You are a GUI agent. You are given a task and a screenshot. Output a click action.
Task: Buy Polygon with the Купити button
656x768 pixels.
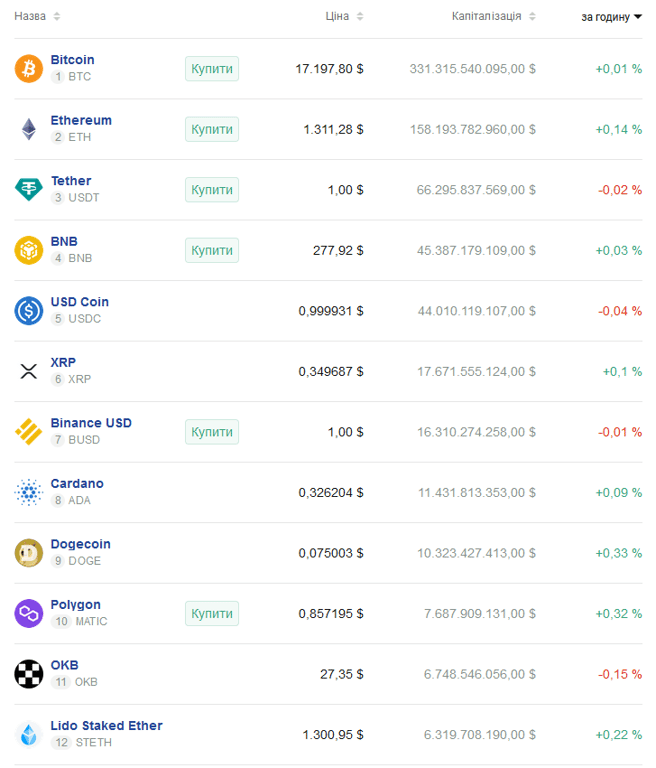pos(212,613)
